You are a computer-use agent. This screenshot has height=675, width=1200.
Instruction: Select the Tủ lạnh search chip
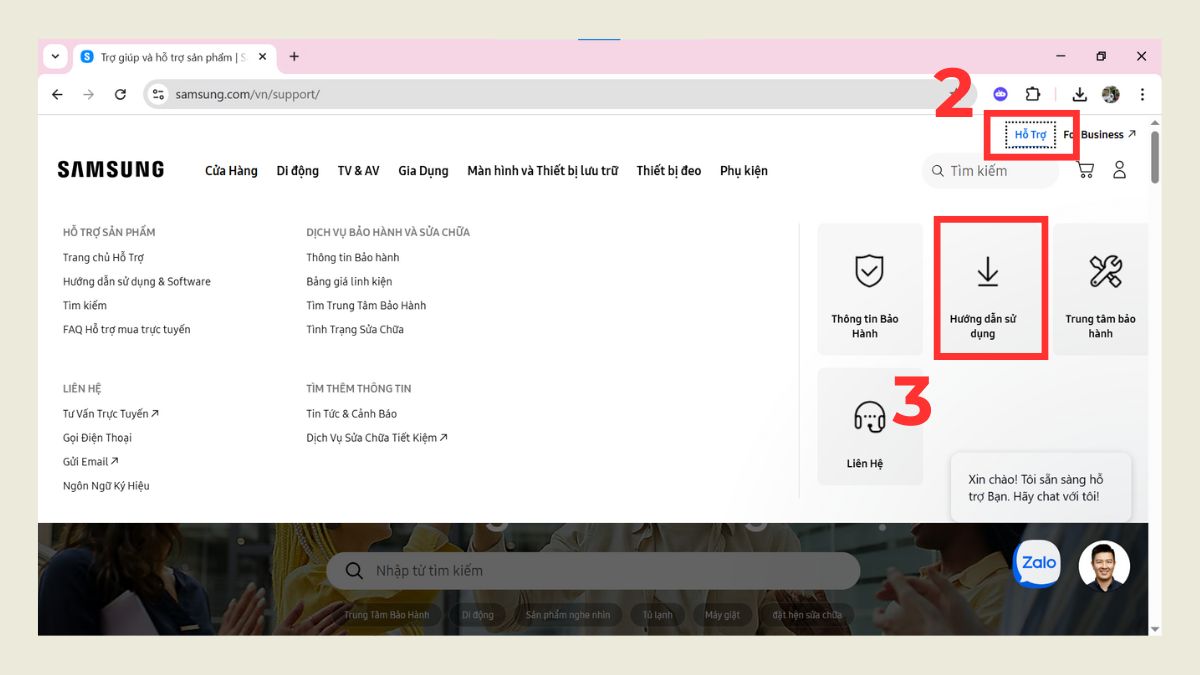(x=658, y=615)
